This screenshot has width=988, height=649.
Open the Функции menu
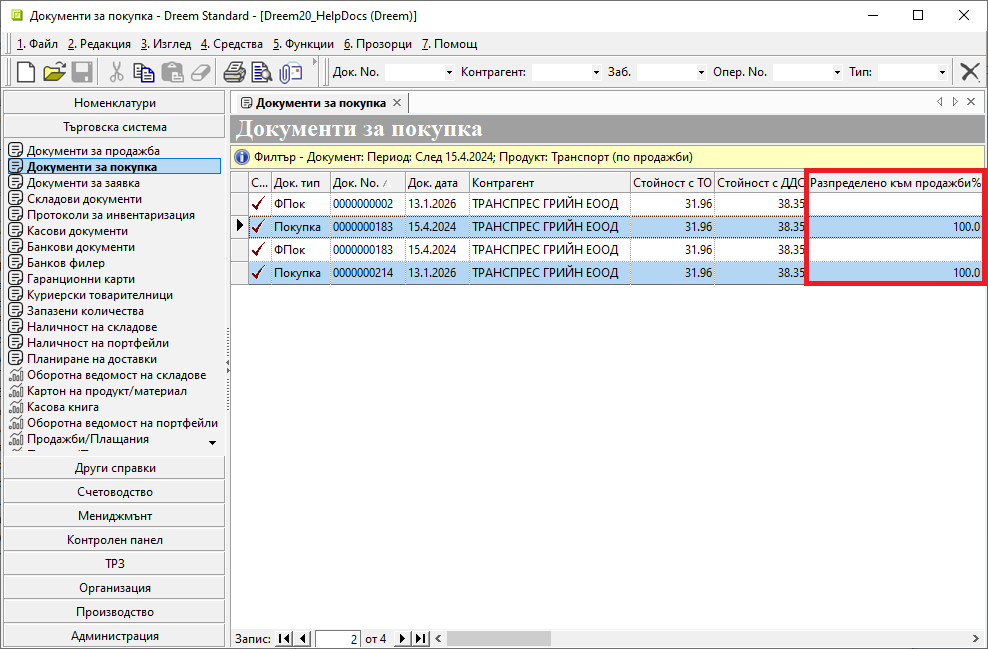pos(304,44)
